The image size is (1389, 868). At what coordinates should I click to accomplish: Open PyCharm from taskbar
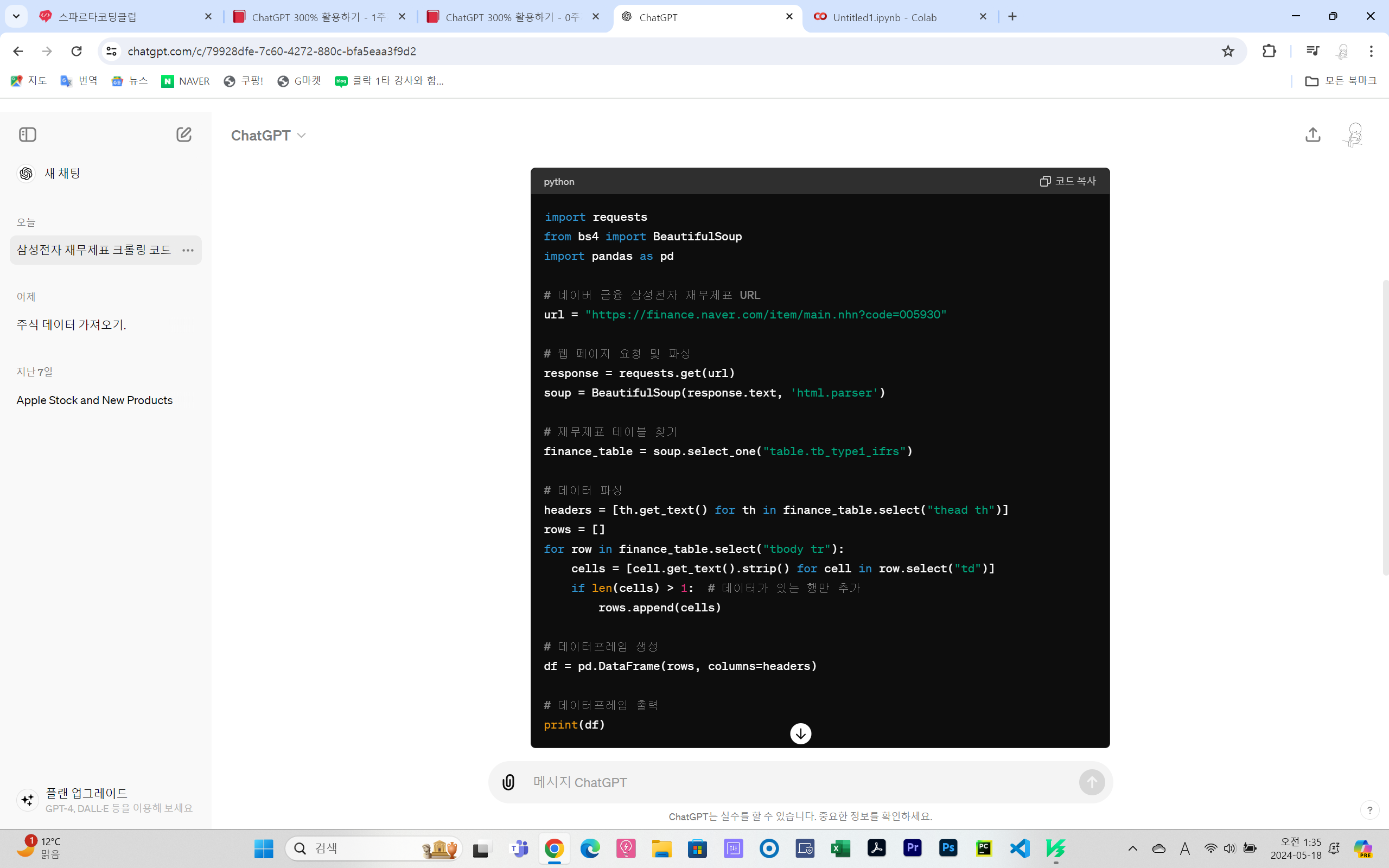pos(984,848)
